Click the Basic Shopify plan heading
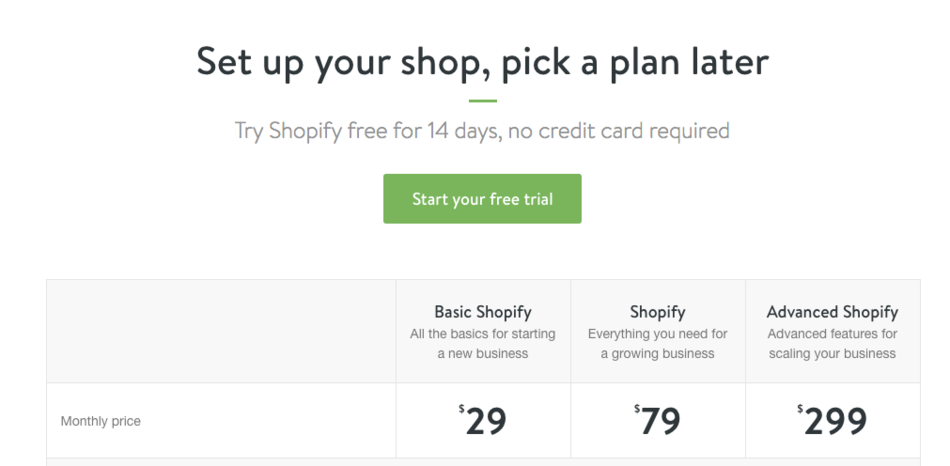 tap(483, 312)
